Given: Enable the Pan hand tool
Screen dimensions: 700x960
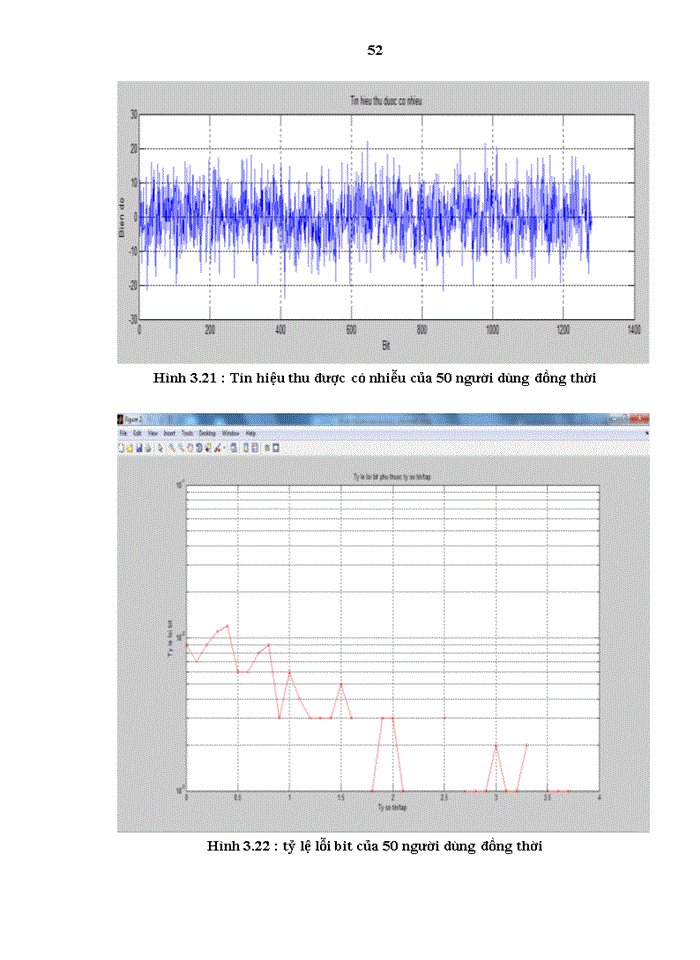Looking at the screenshot, I should click(190, 448).
